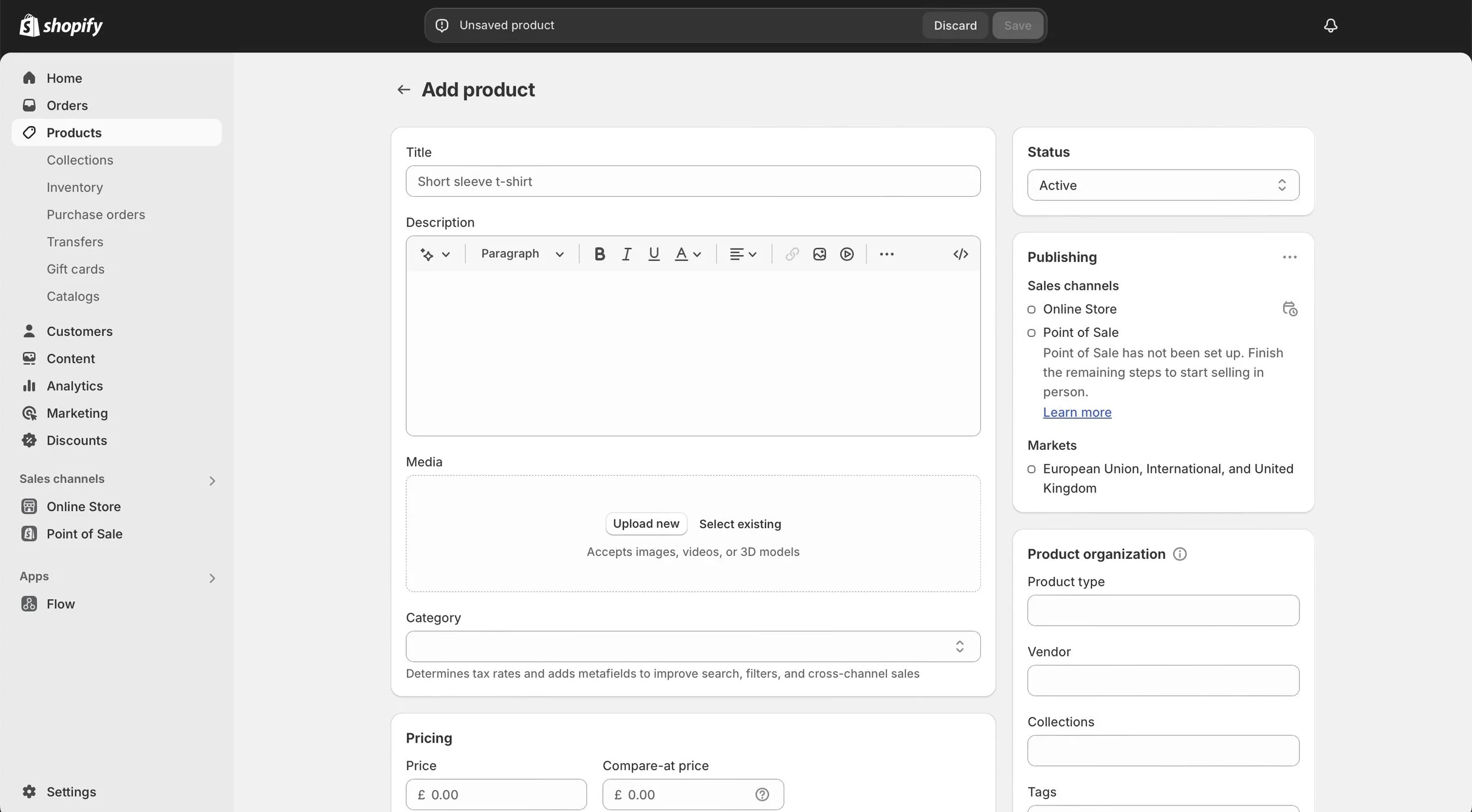The width and height of the screenshot is (1472, 812).
Task: Open notifications bell
Action: pyautogui.click(x=1330, y=25)
